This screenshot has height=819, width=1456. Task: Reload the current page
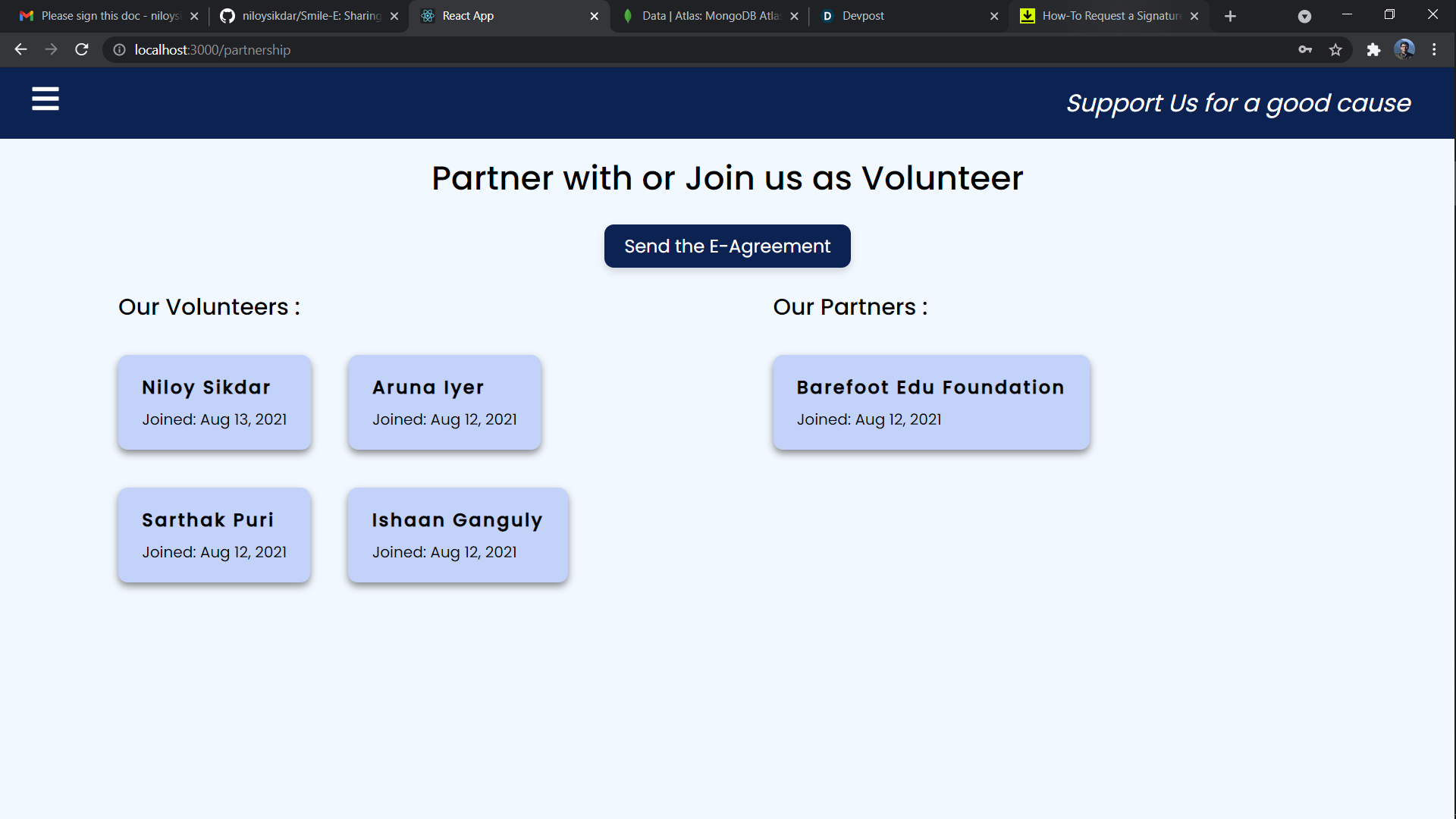tap(82, 50)
